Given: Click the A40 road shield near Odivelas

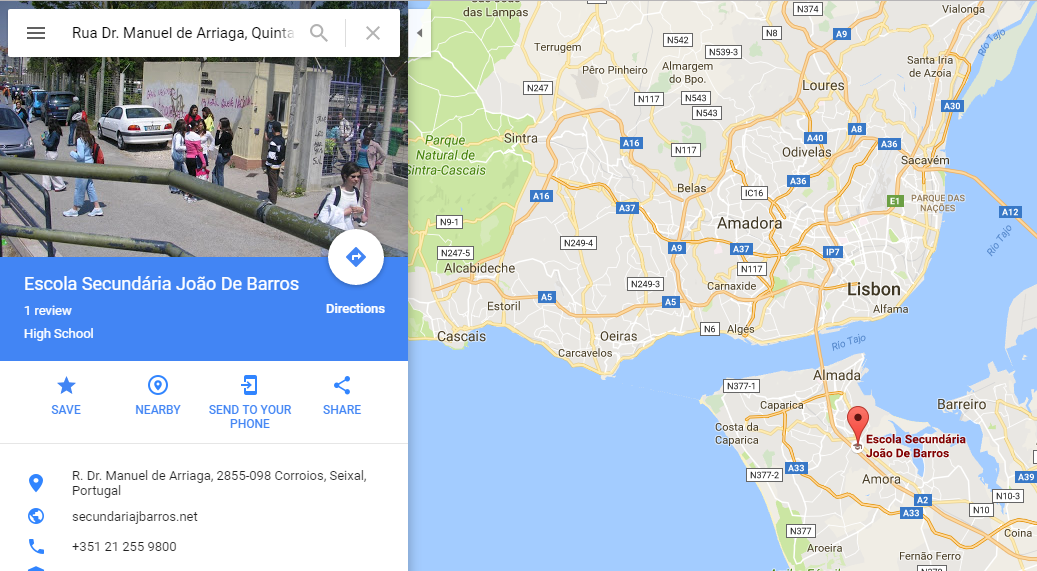Looking at the screenshot, I should 815,138.
